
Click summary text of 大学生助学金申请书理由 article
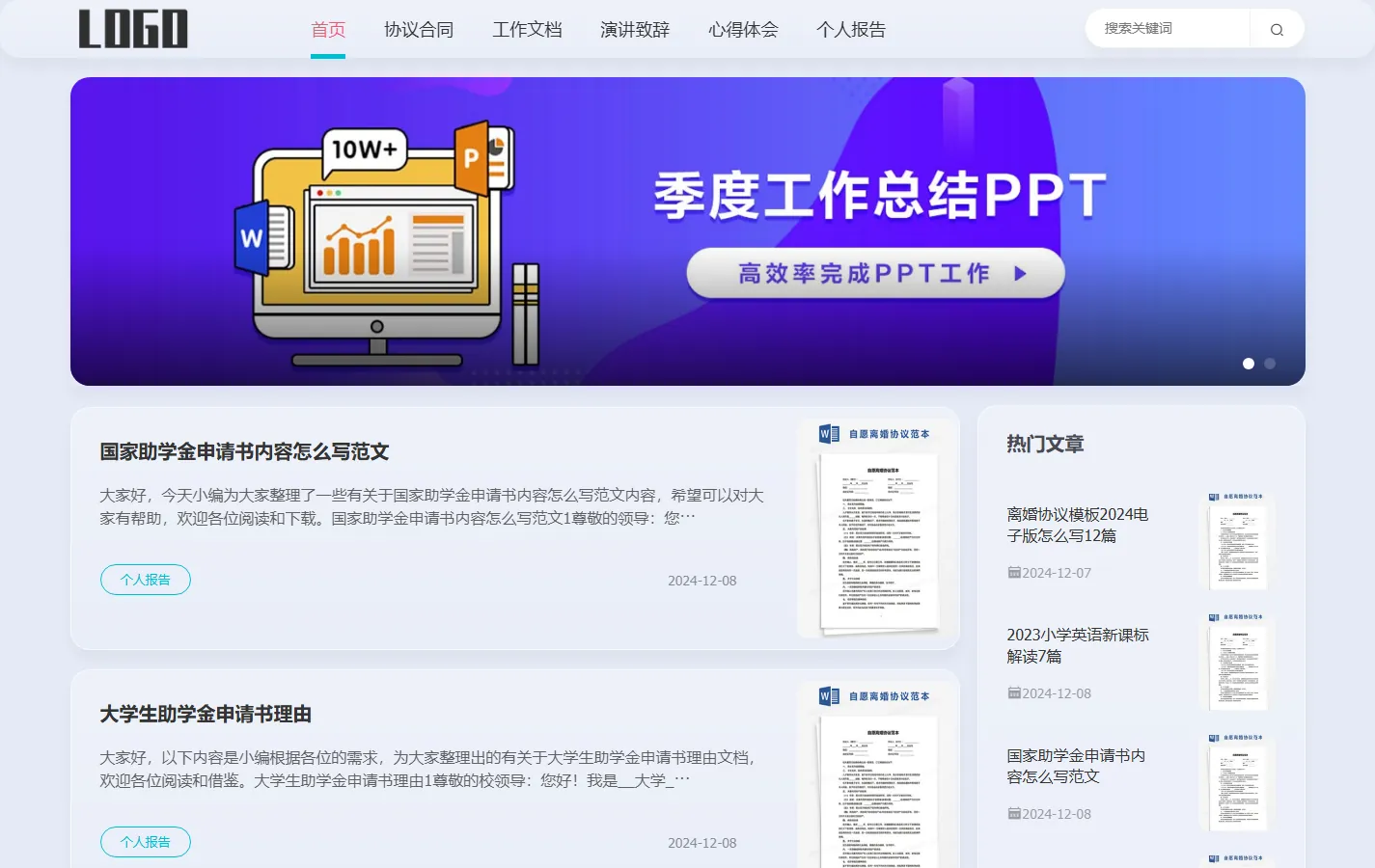(428, 769)
